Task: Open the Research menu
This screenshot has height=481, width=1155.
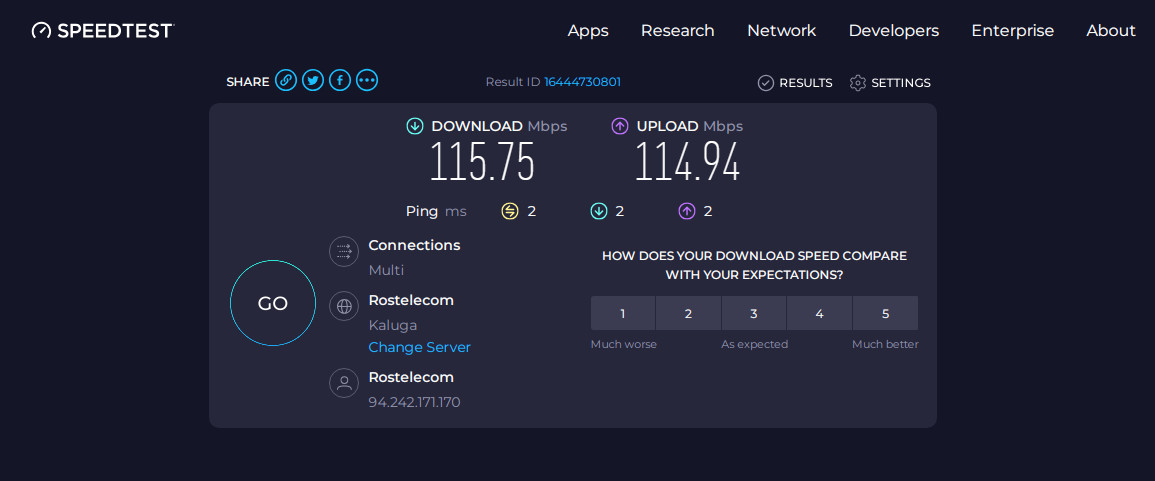Action: click(x=678, y=31)
